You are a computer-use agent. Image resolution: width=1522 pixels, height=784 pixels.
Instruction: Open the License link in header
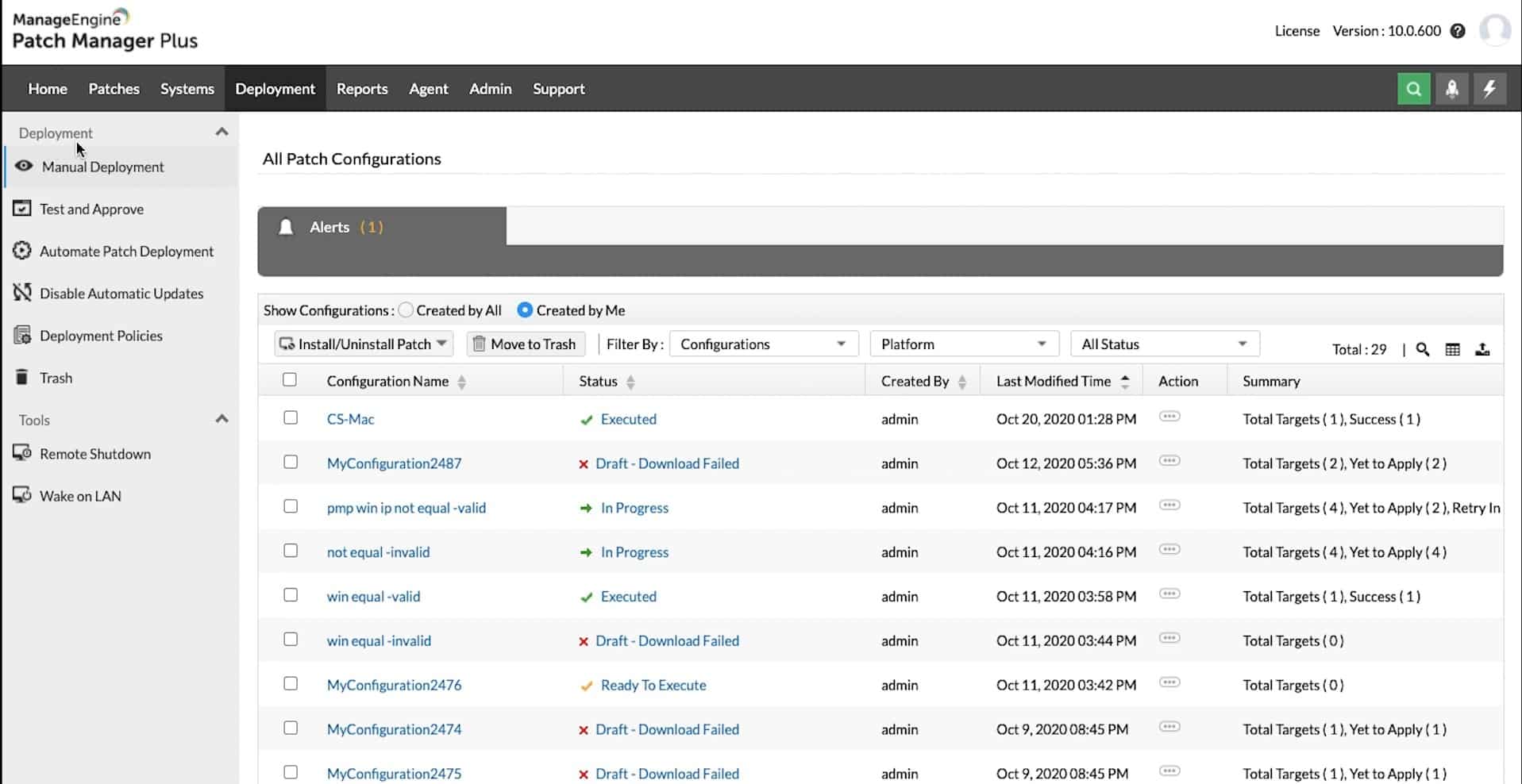pyautogui.click(x=1297, y=31)
